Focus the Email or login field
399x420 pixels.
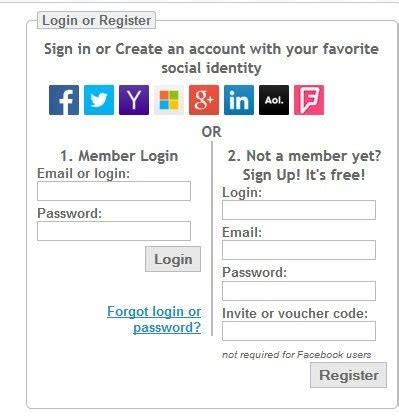click(x=114, y=191)
